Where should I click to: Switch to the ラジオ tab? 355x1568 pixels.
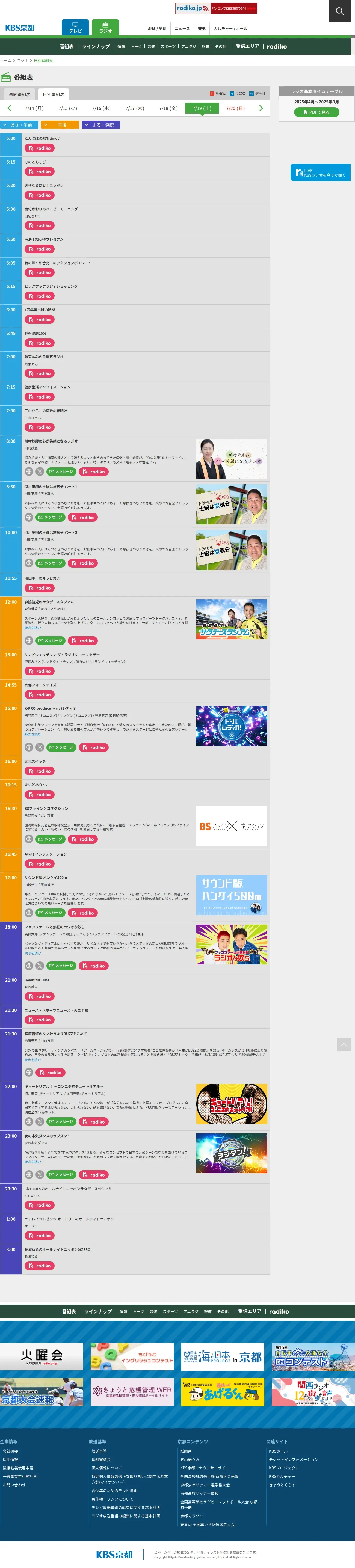click(105, 27)
